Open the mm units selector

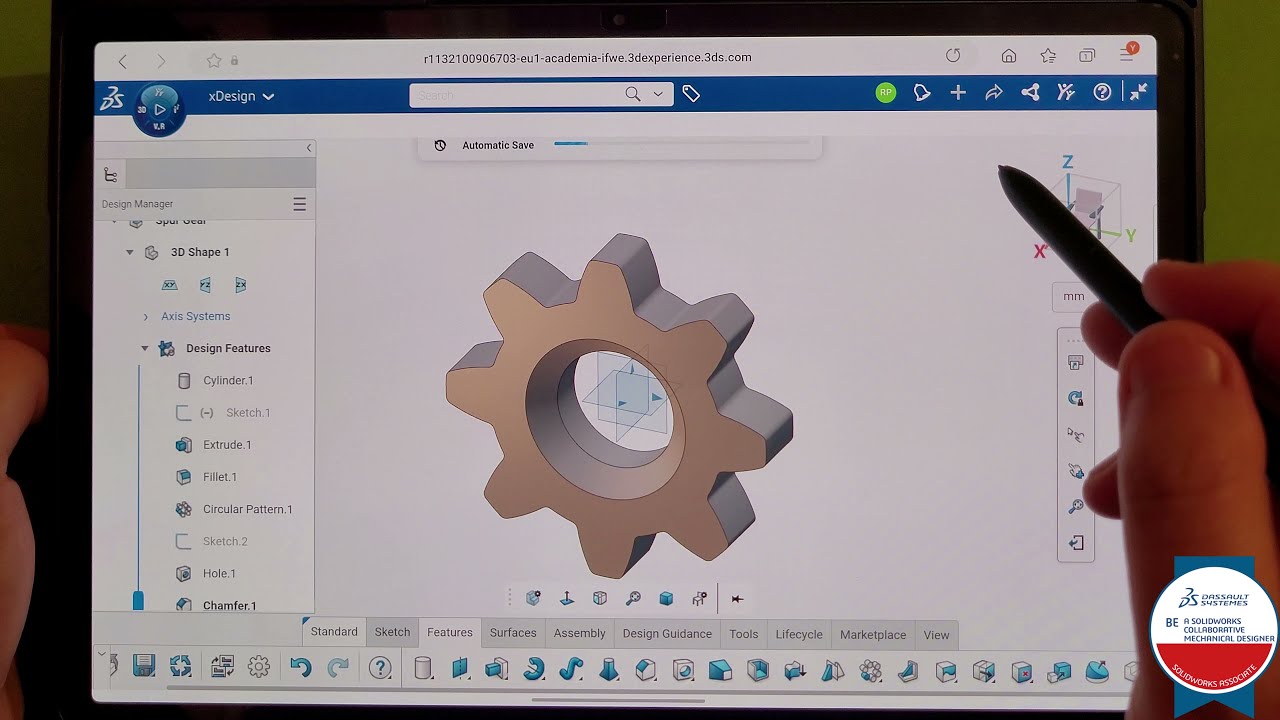(1074, 296)
